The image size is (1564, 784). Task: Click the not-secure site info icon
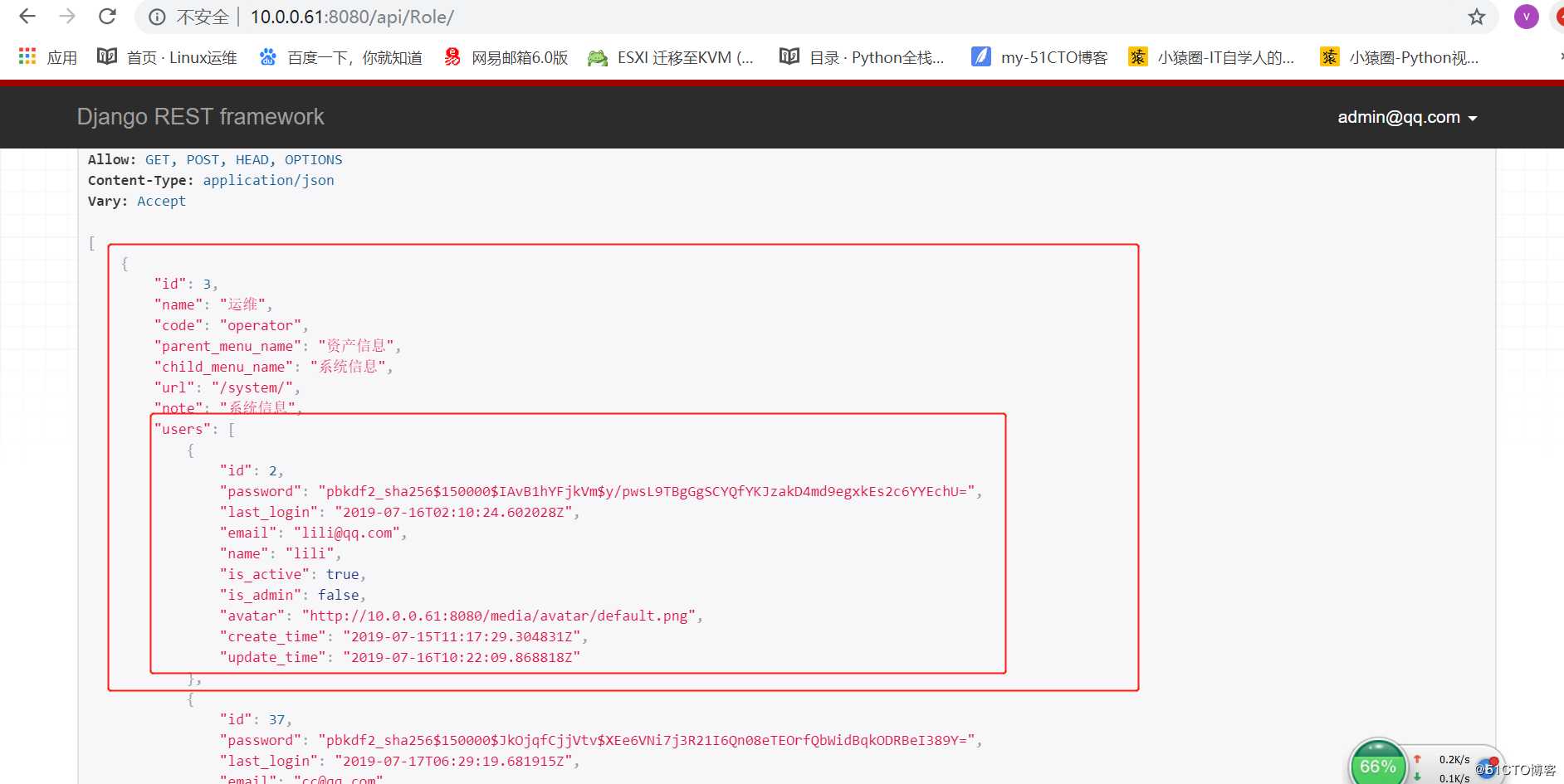(x=157, y=17)
